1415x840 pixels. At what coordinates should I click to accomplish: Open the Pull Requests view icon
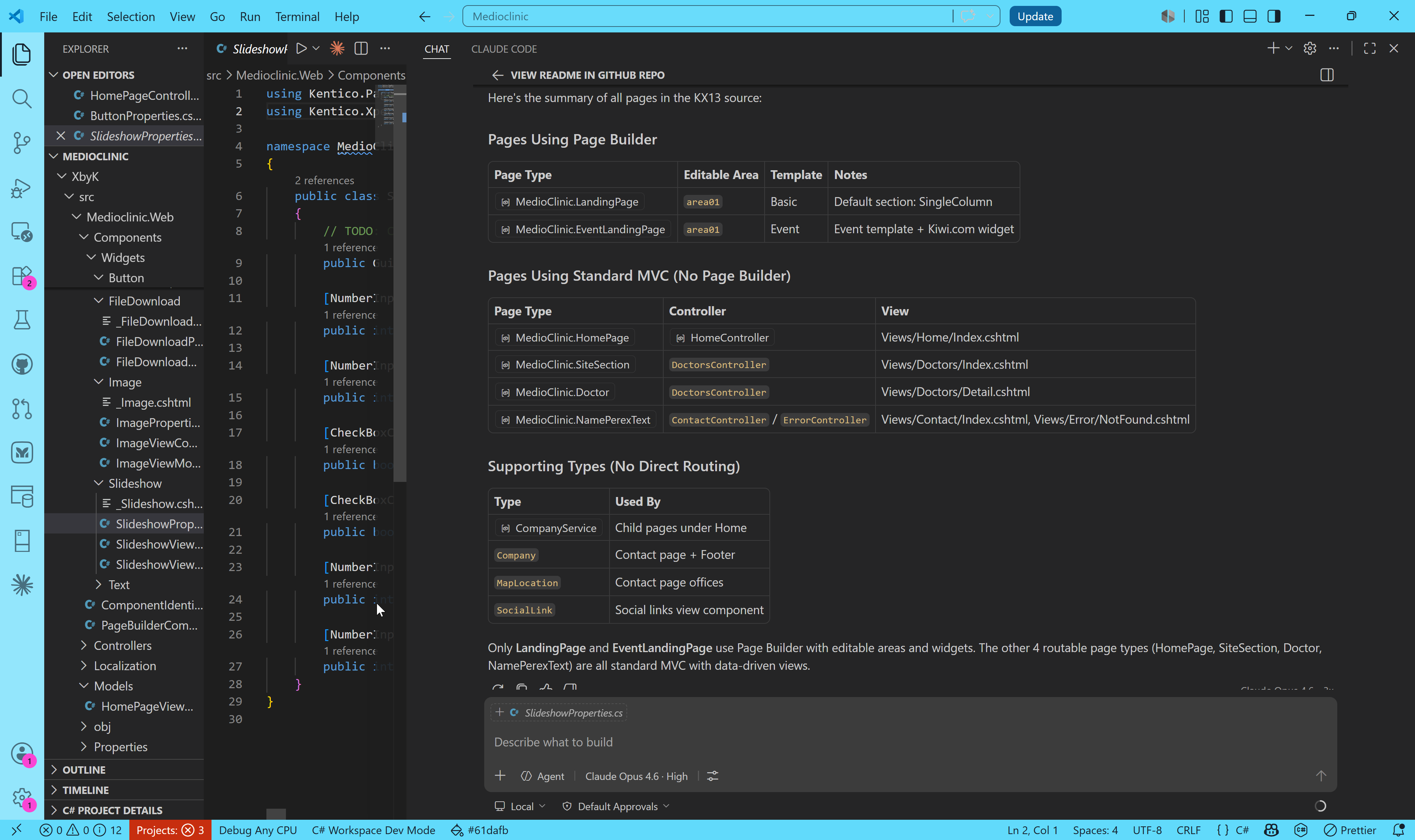point(21,408)
